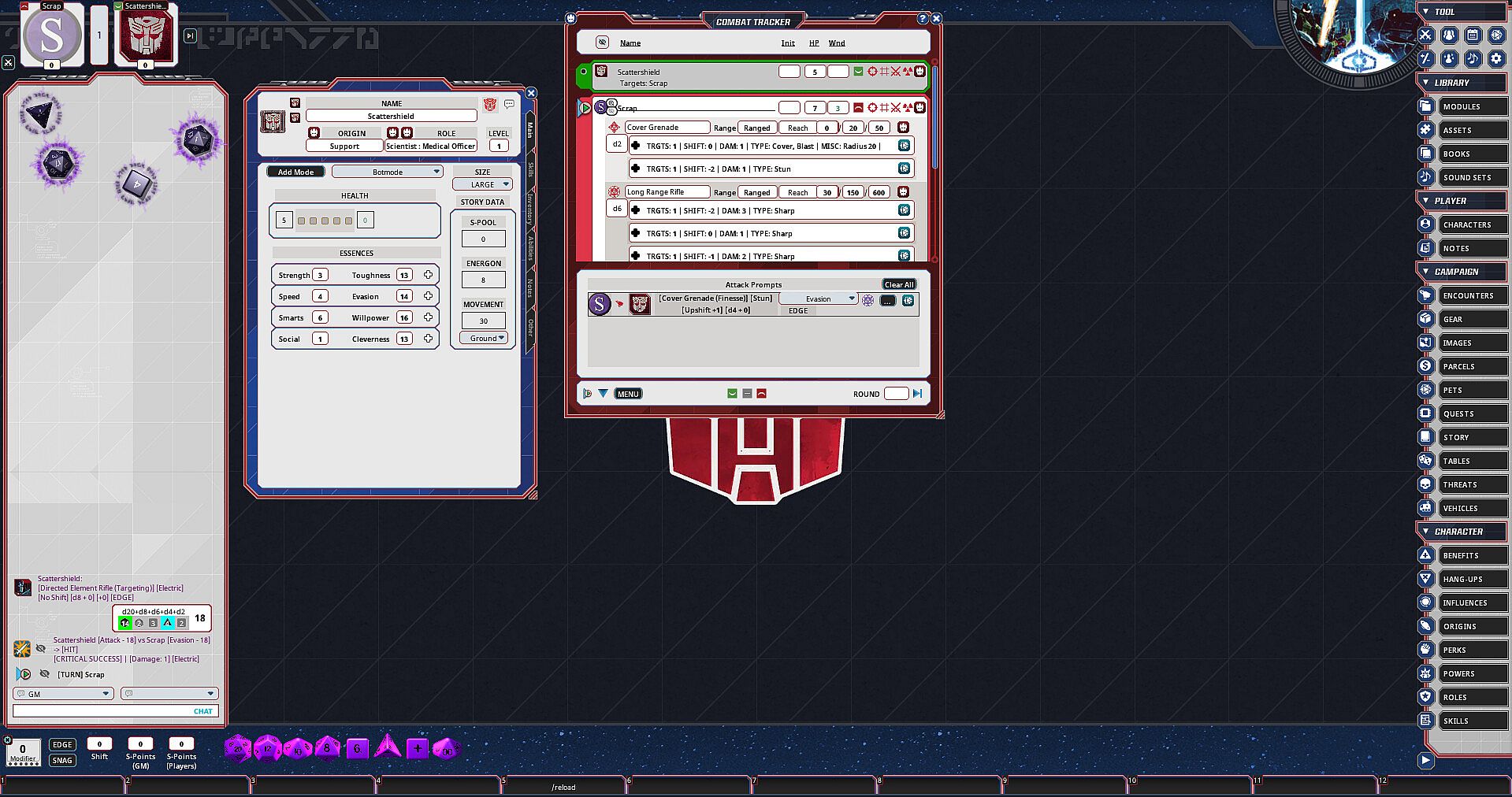This screenshot has width=1512, height=797.
Task: Toggle the gray neutral filter at the tracker bottom
Action: pyautogui.click(x=747, y=394)
